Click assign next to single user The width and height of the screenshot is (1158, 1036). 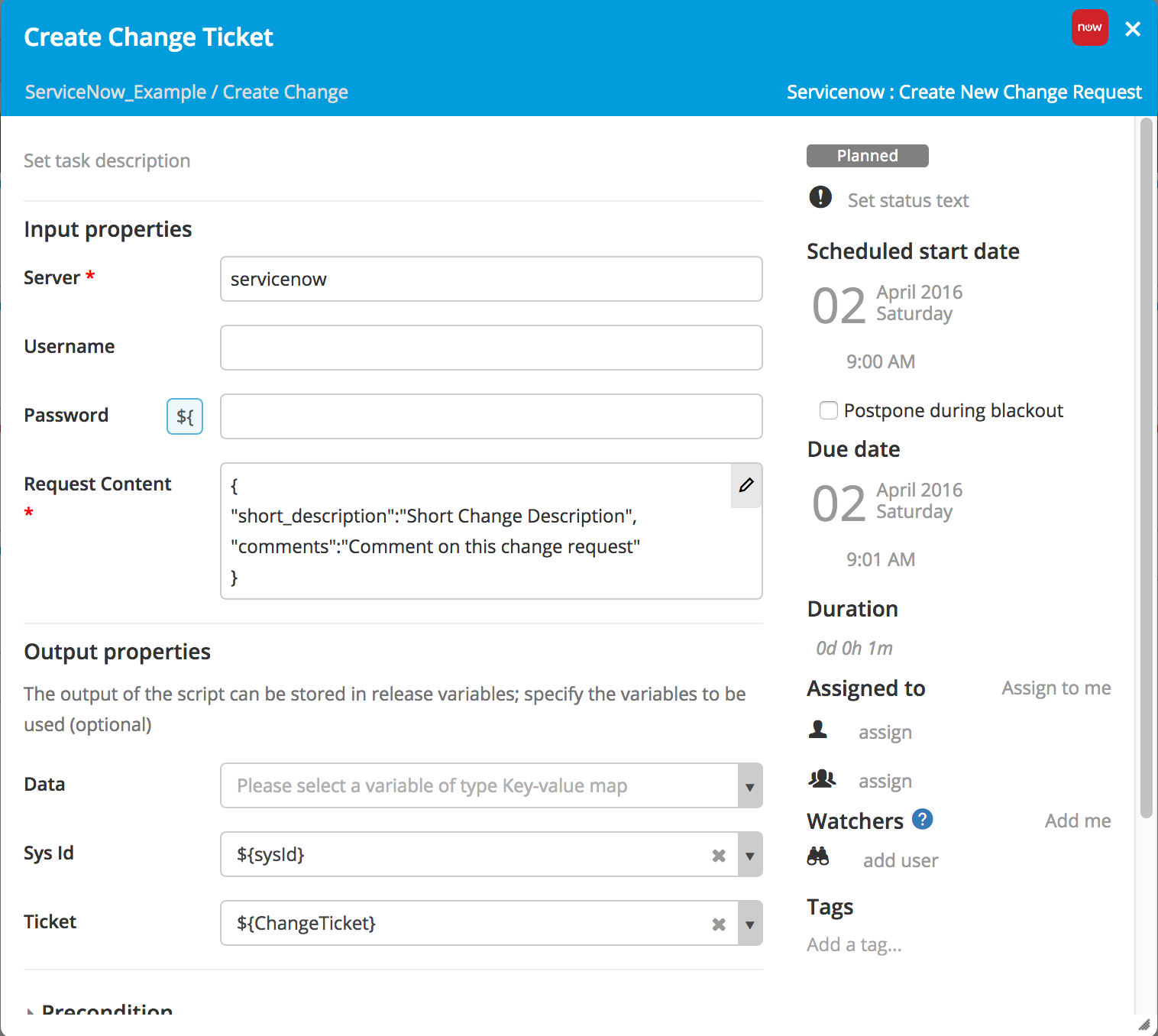click(885, 732)
